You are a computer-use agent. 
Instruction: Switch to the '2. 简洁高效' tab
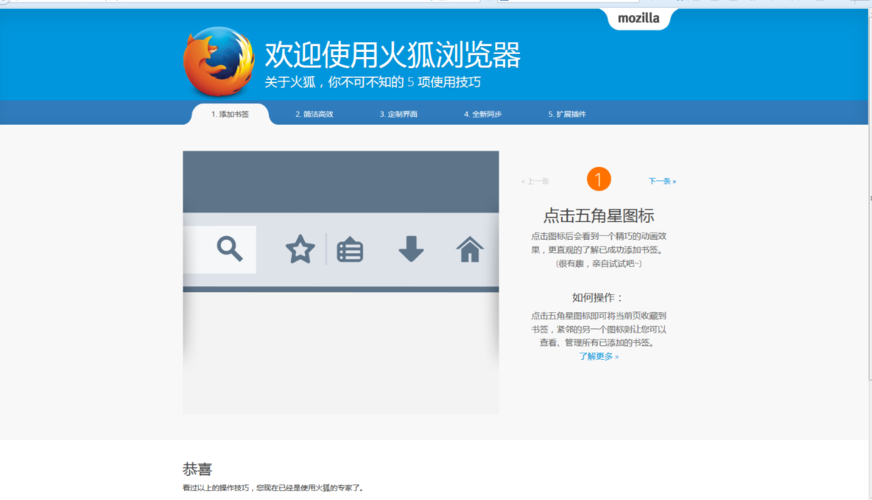point(314,114)
